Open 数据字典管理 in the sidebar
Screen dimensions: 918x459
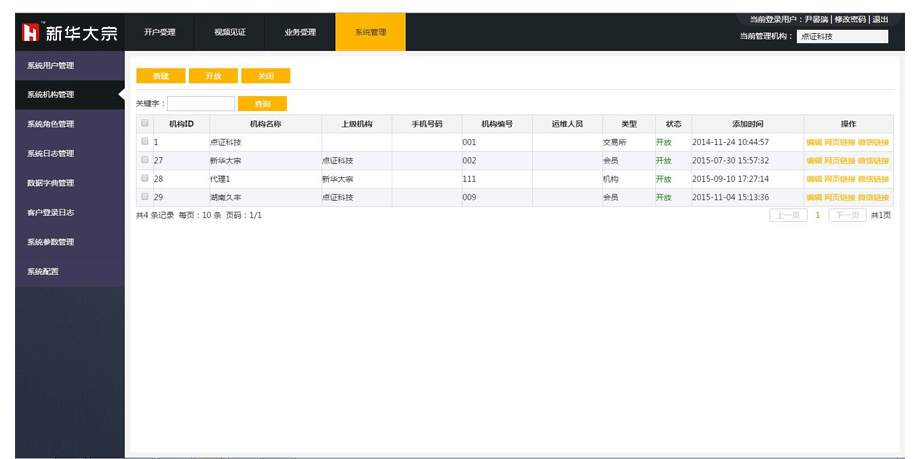tap(70, 183)
